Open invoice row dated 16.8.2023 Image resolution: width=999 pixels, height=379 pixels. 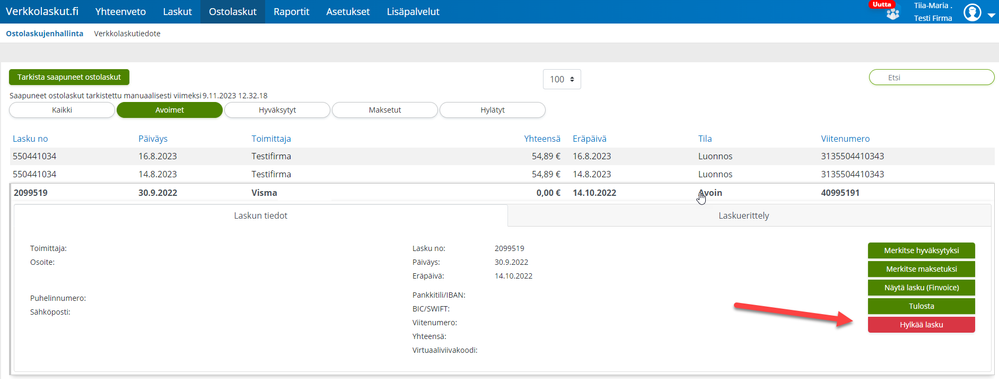pos(501,156)
